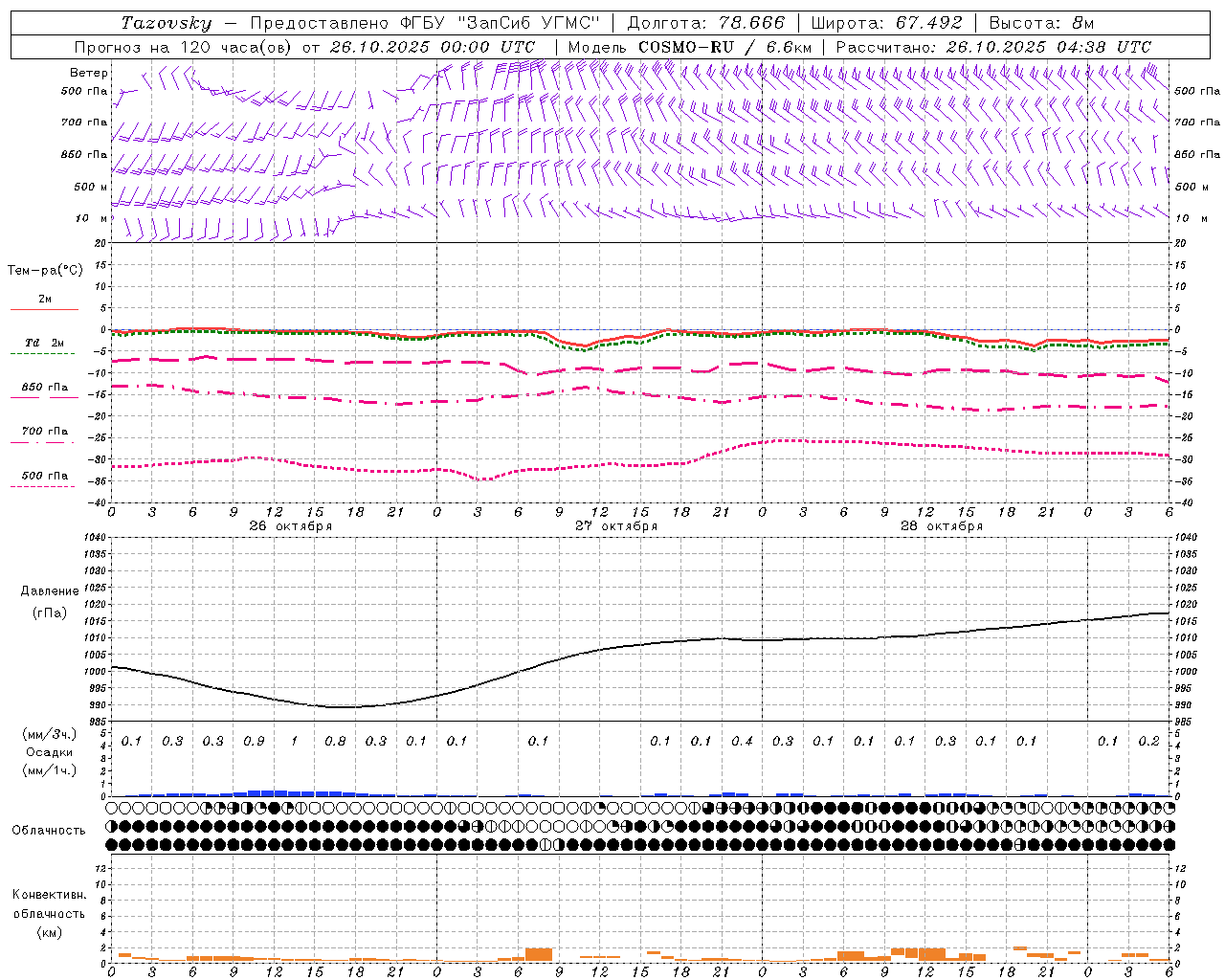
Task: Click the 0.8 precipitation value
Action: [x=335, y=741]
